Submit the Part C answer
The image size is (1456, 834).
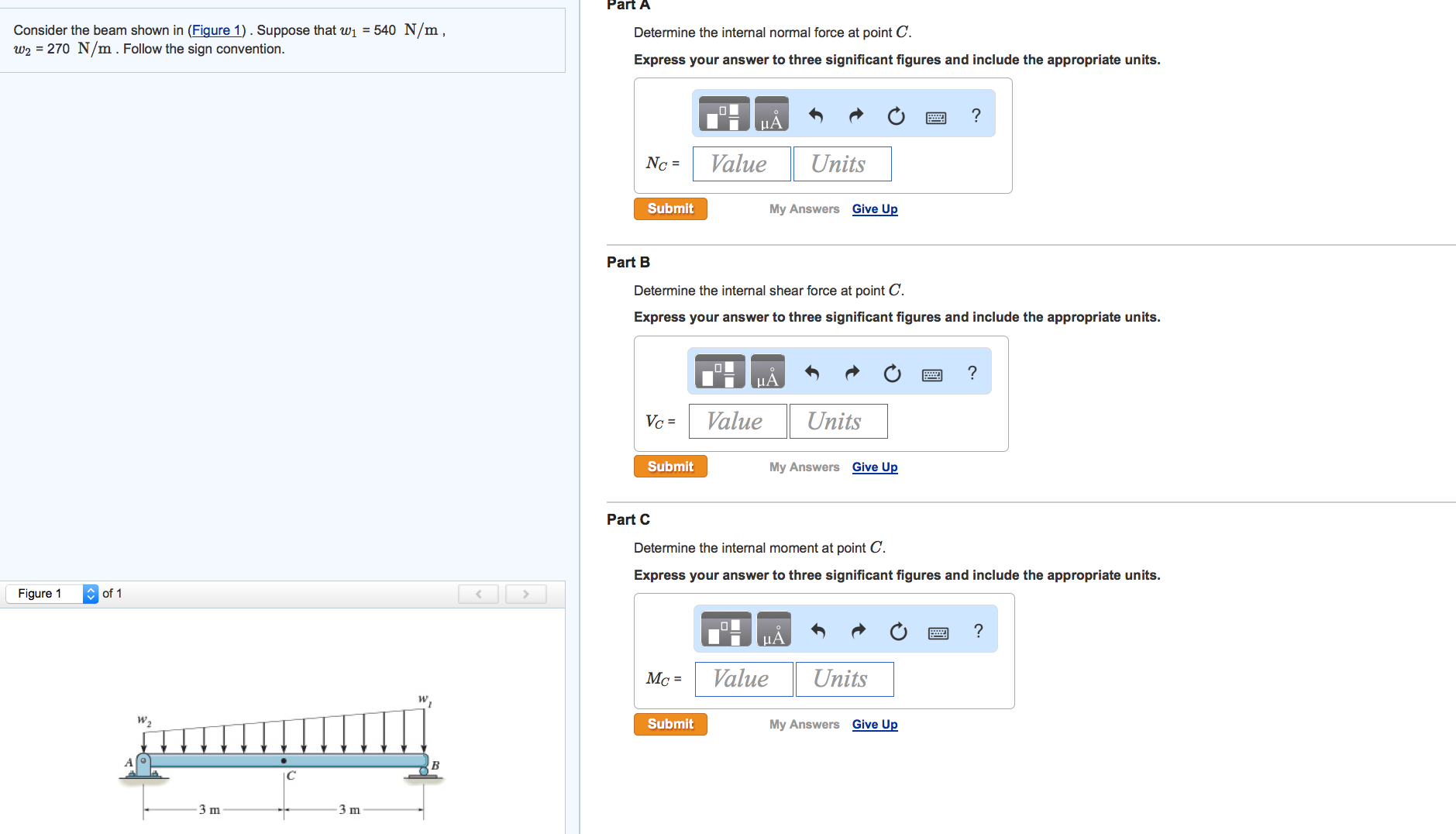point(670,724)
